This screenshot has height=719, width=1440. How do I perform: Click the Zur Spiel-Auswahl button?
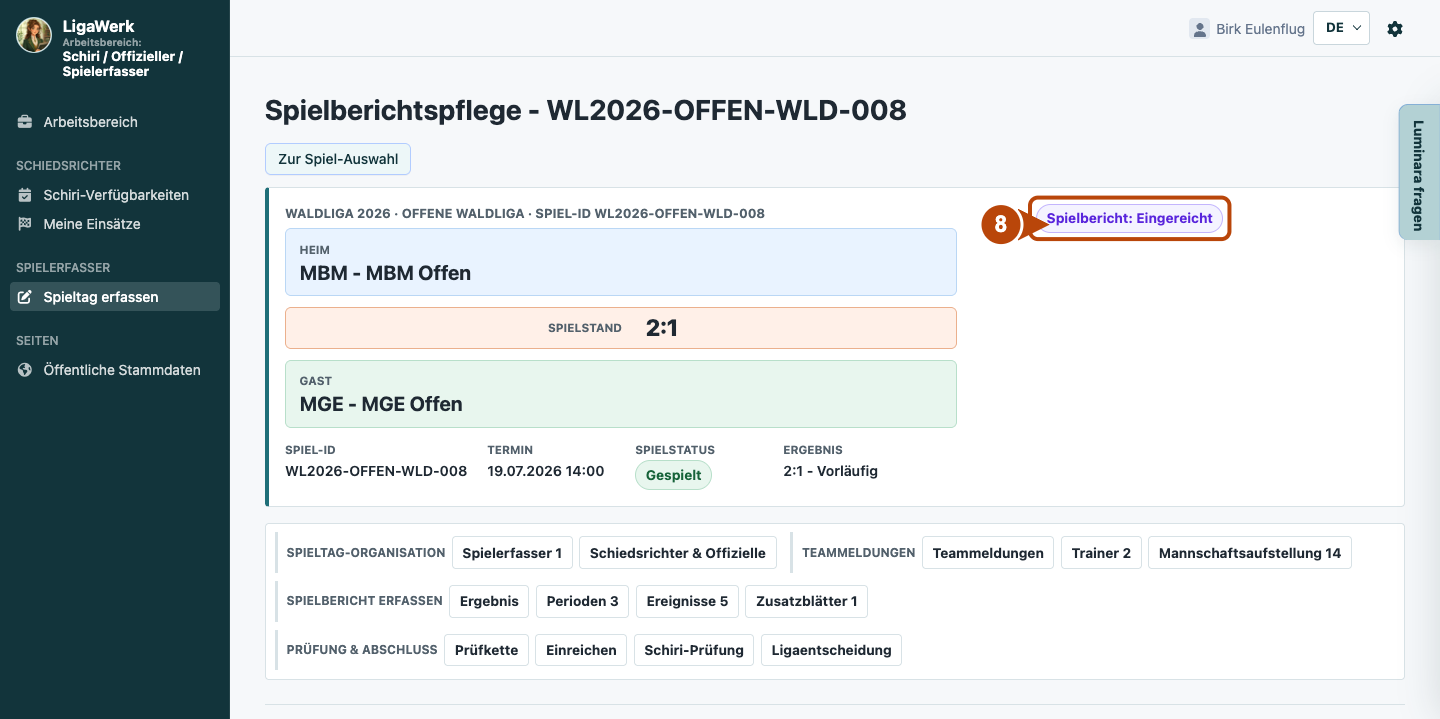point(338,159)
